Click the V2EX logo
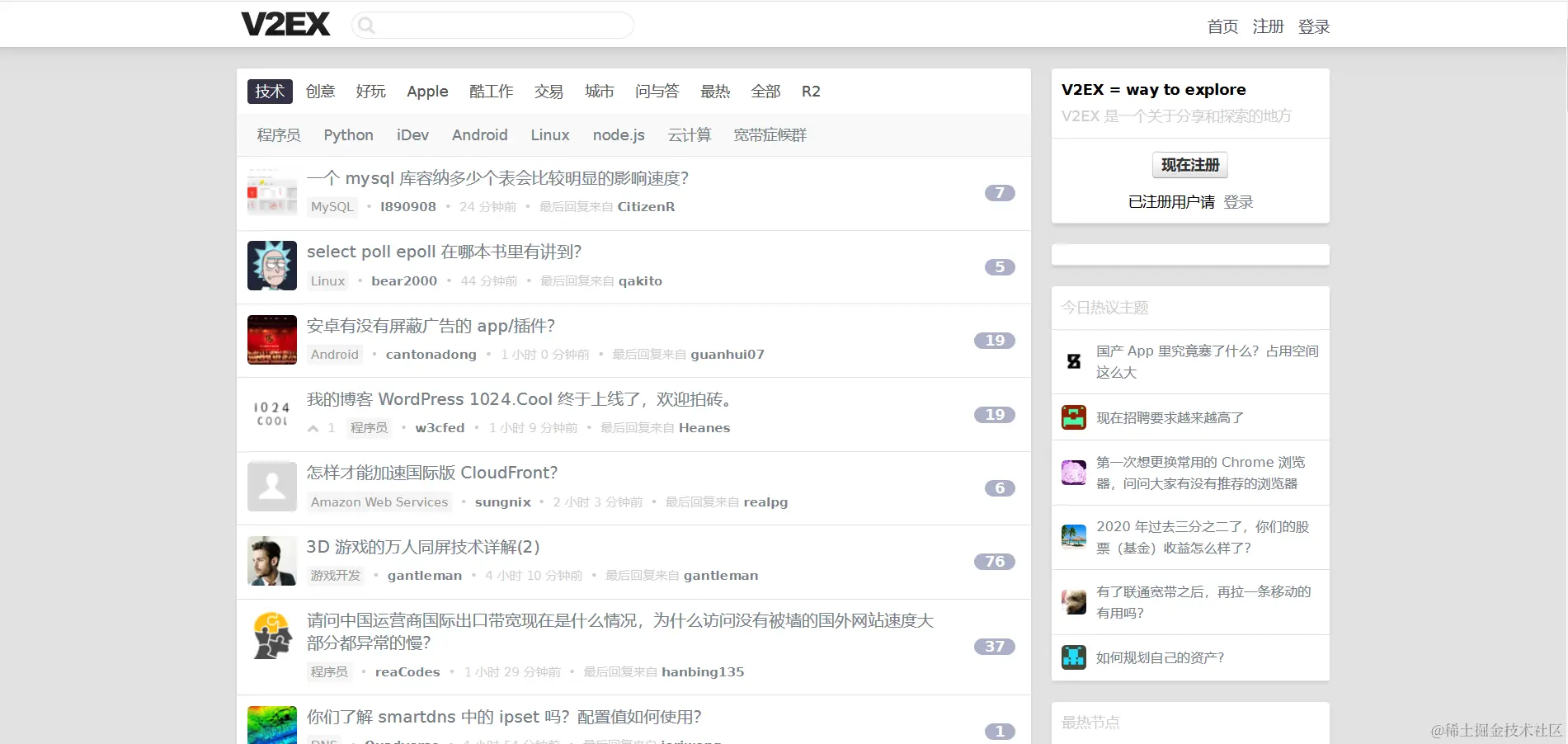1568x744 pixels. coord(285,25)
